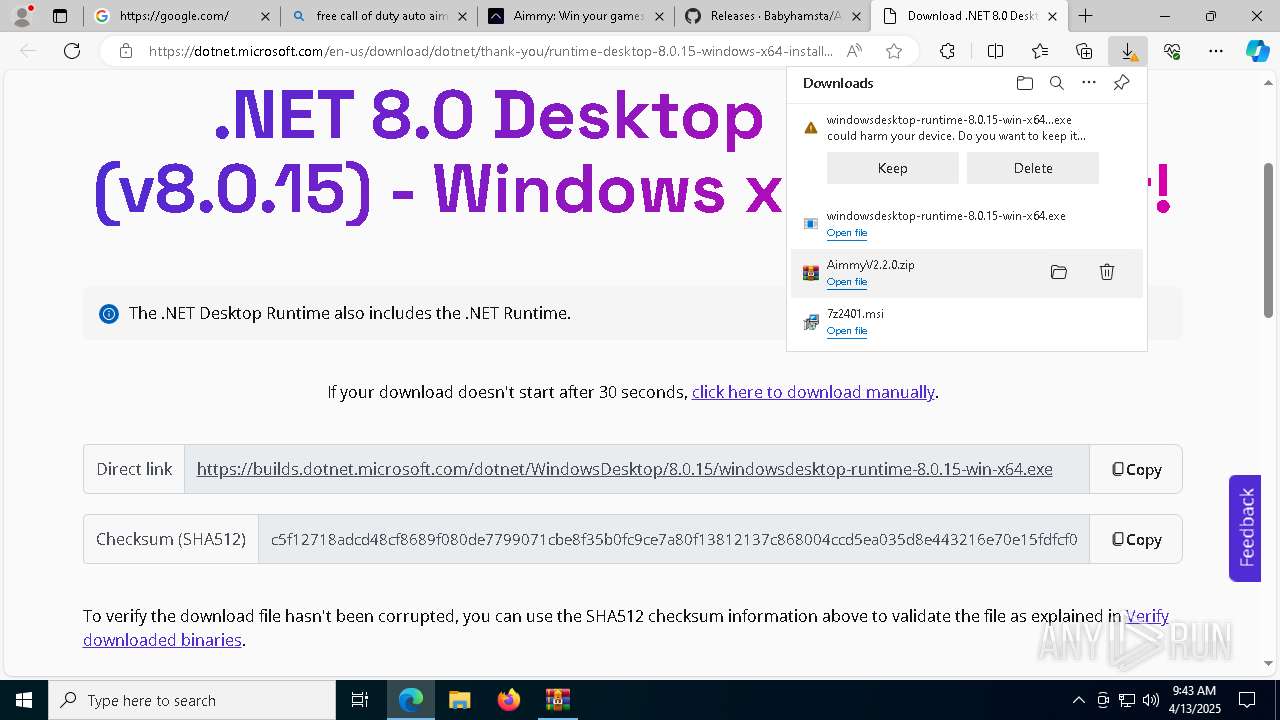The image size is (1280, 720).
Task: Click the dotnet.microsoft.com address bar
Action: pyautogui.click(x=490, y=51)
